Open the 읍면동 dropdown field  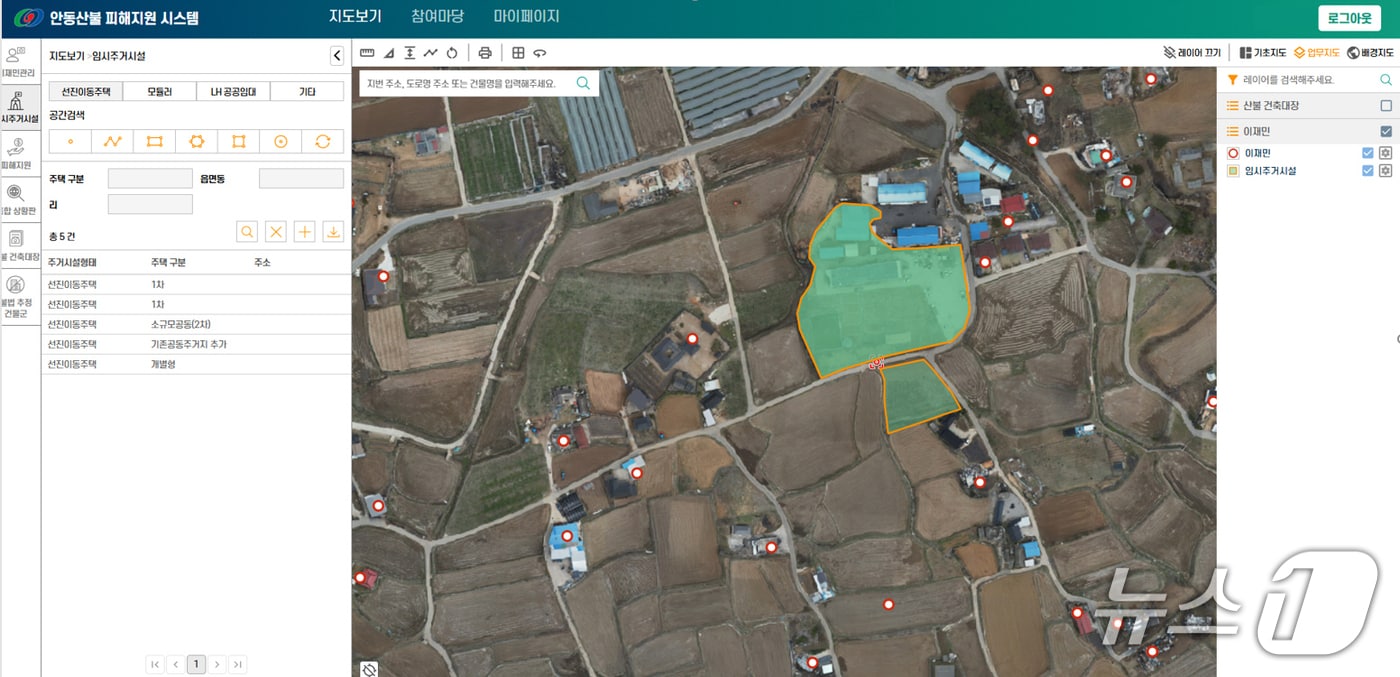(x=301, y=179)
